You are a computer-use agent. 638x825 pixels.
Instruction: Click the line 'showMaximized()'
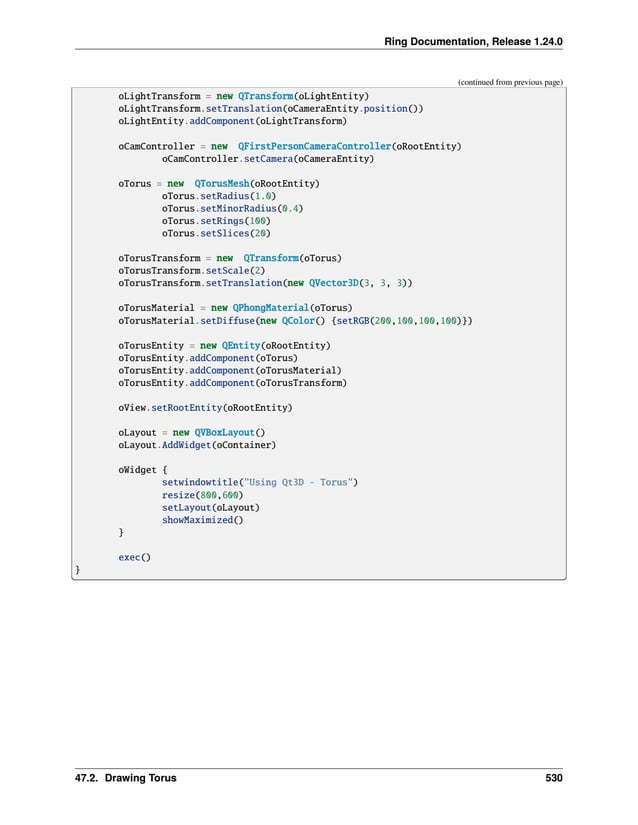coord(202,520)
